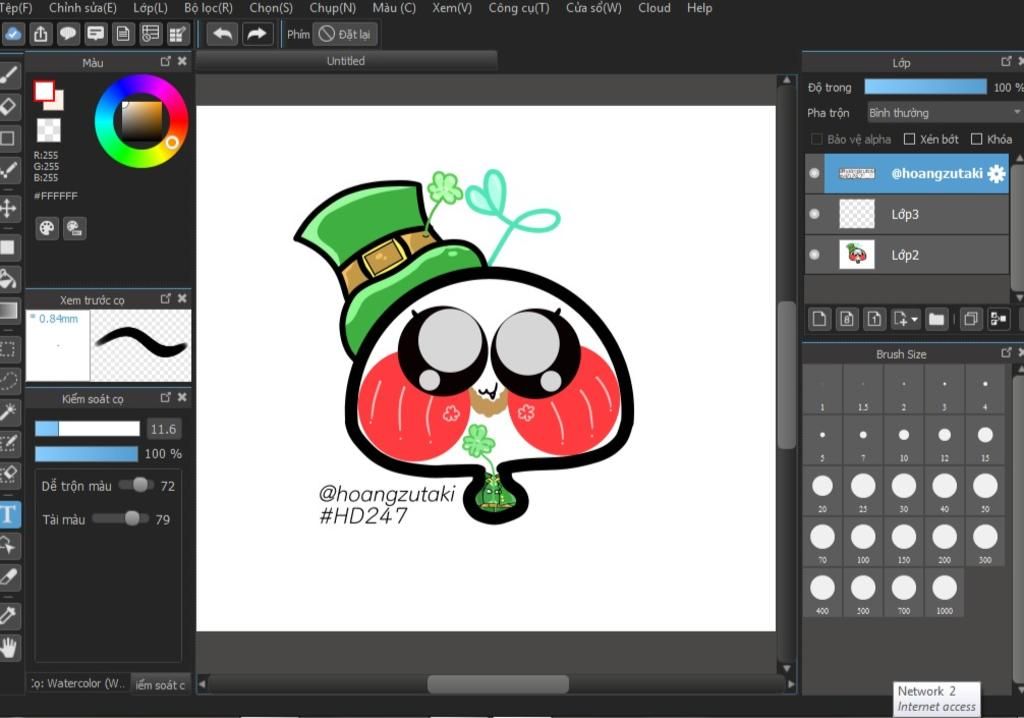Open the color palette icon
Image resolution: width=1024 pixels, height=718 pixels.
(x=47, y=228)
